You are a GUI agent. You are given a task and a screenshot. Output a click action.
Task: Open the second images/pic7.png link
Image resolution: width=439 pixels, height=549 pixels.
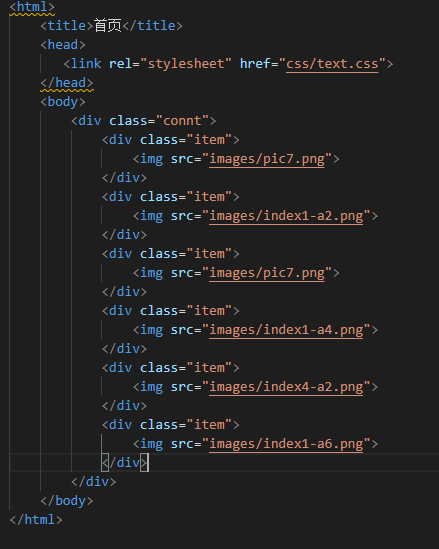pyautogui.click(x=267, y=273)
